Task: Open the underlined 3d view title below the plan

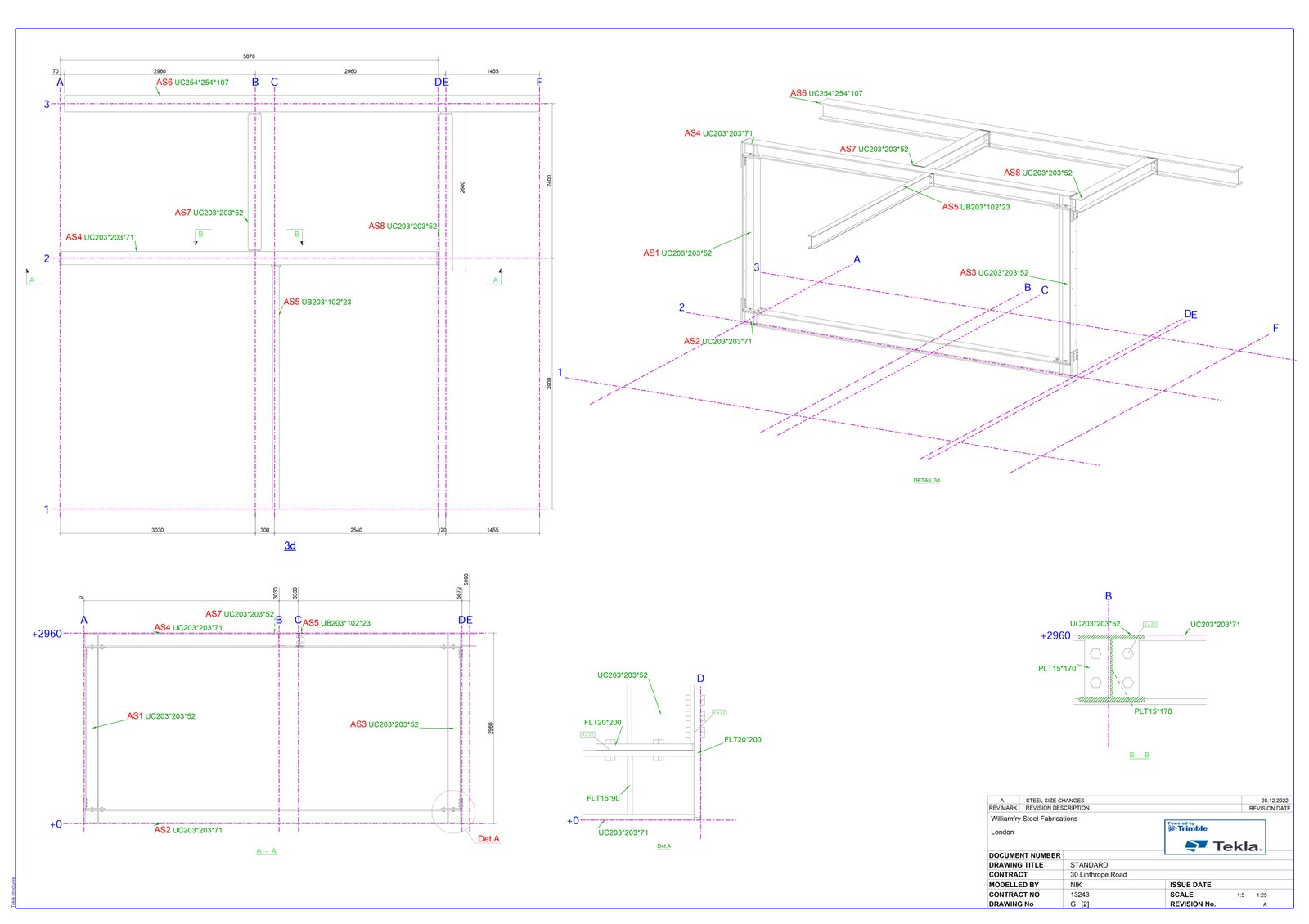Action: [290, 545]
